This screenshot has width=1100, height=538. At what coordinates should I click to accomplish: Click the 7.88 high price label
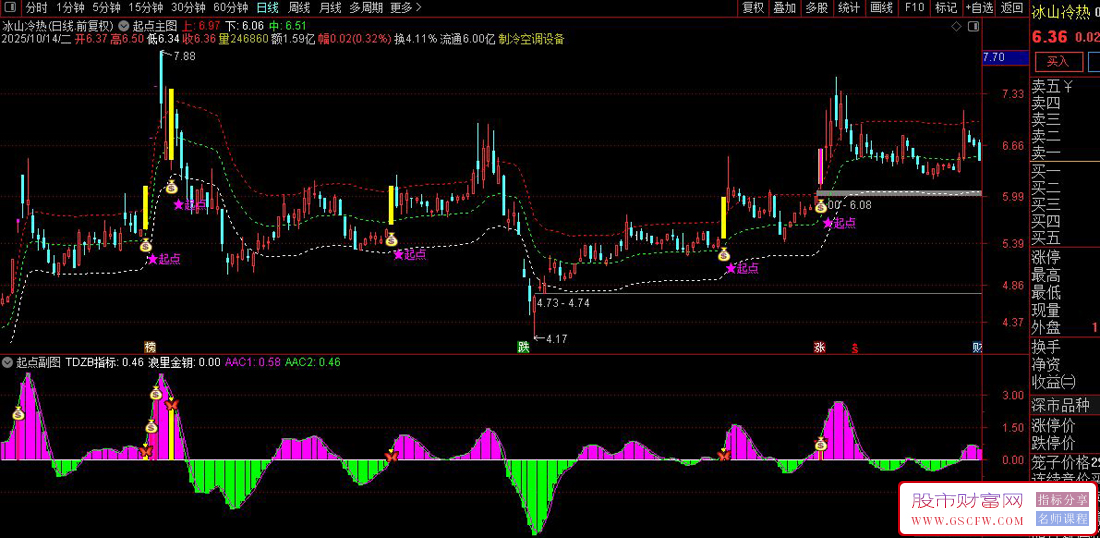tap(185, 55)
